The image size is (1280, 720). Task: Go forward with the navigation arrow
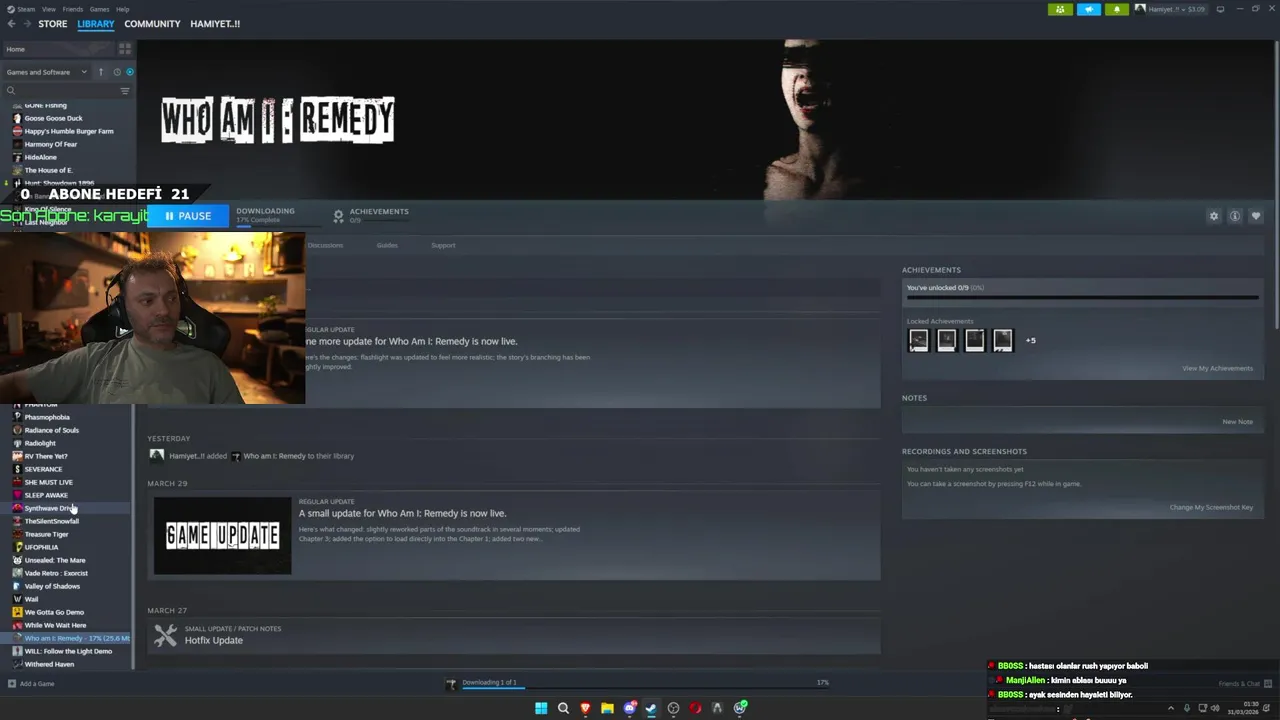(x=25, y=24)
